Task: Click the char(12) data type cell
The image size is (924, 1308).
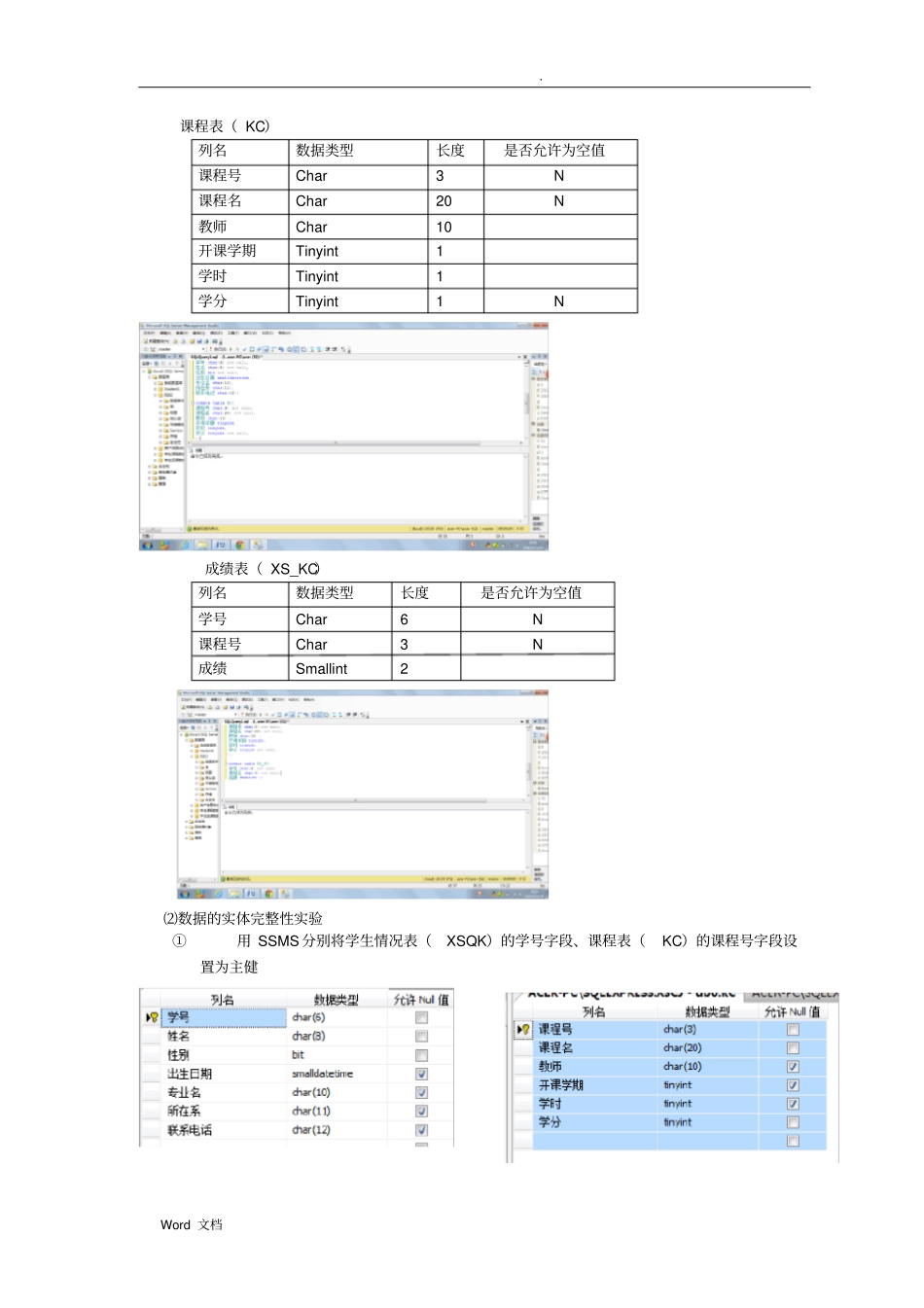Action: pyautogui.click(x=338, y=1130)
